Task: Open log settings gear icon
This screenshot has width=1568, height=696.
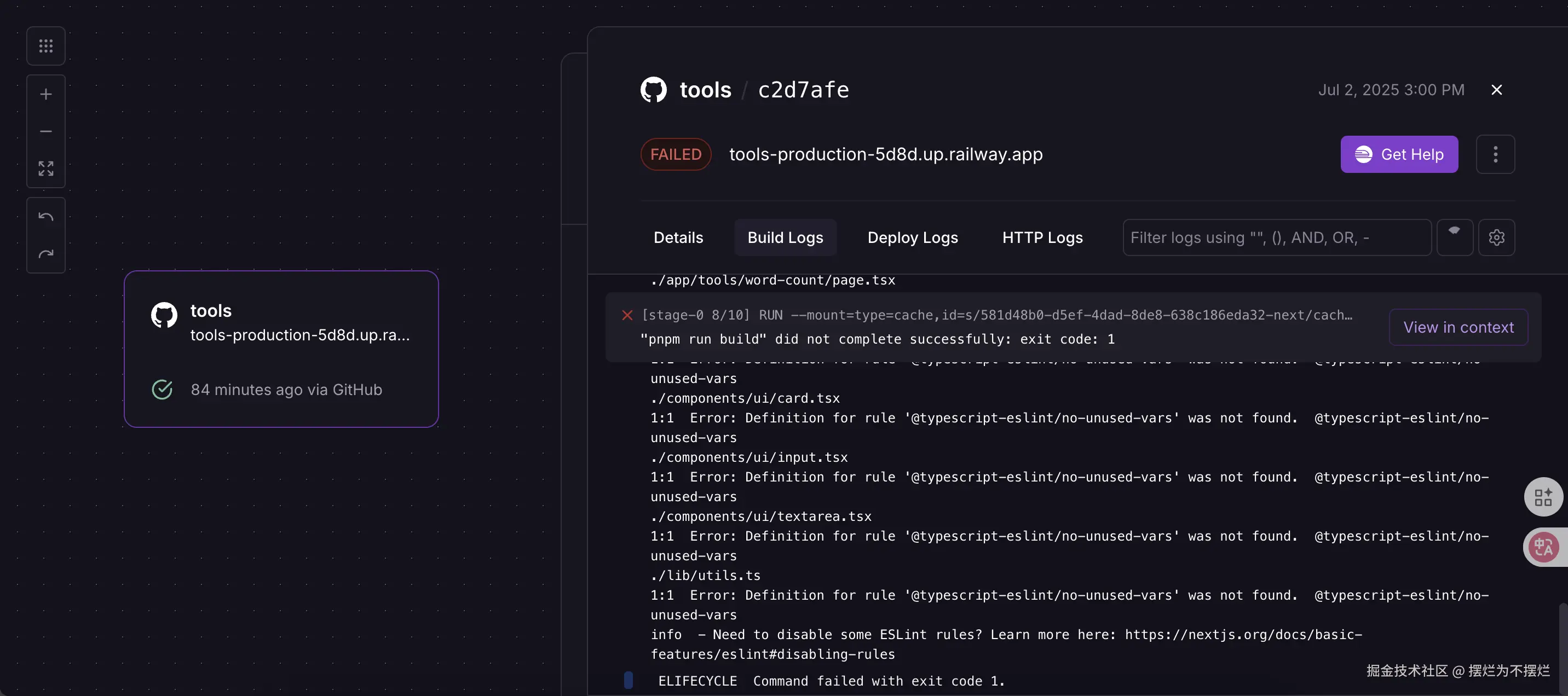Action: tap(1496, 237)
